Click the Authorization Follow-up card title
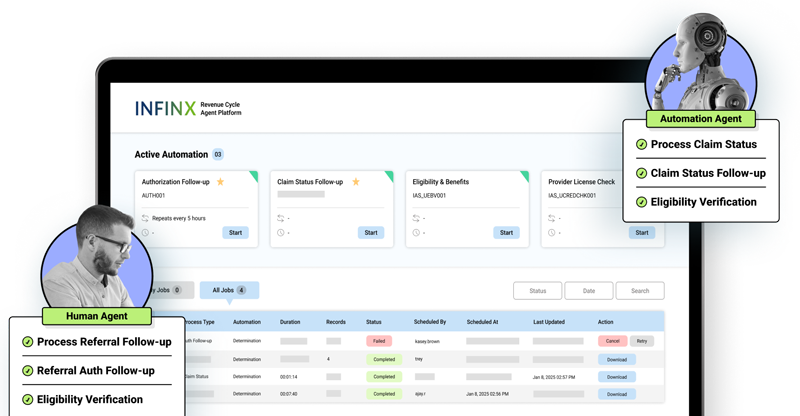This screenshot has height=416, width=800. (176, 182)
